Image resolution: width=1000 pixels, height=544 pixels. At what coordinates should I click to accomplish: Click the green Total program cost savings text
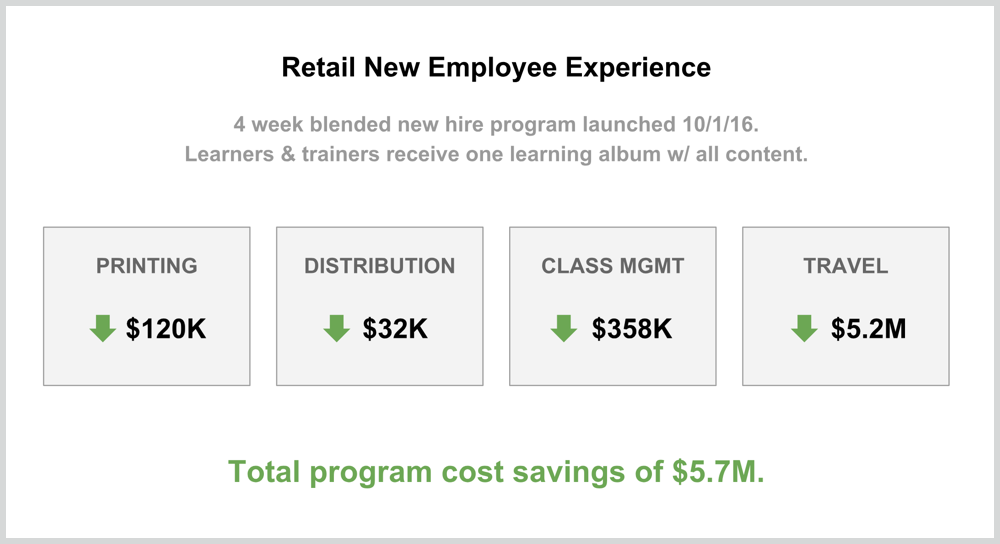496,472
